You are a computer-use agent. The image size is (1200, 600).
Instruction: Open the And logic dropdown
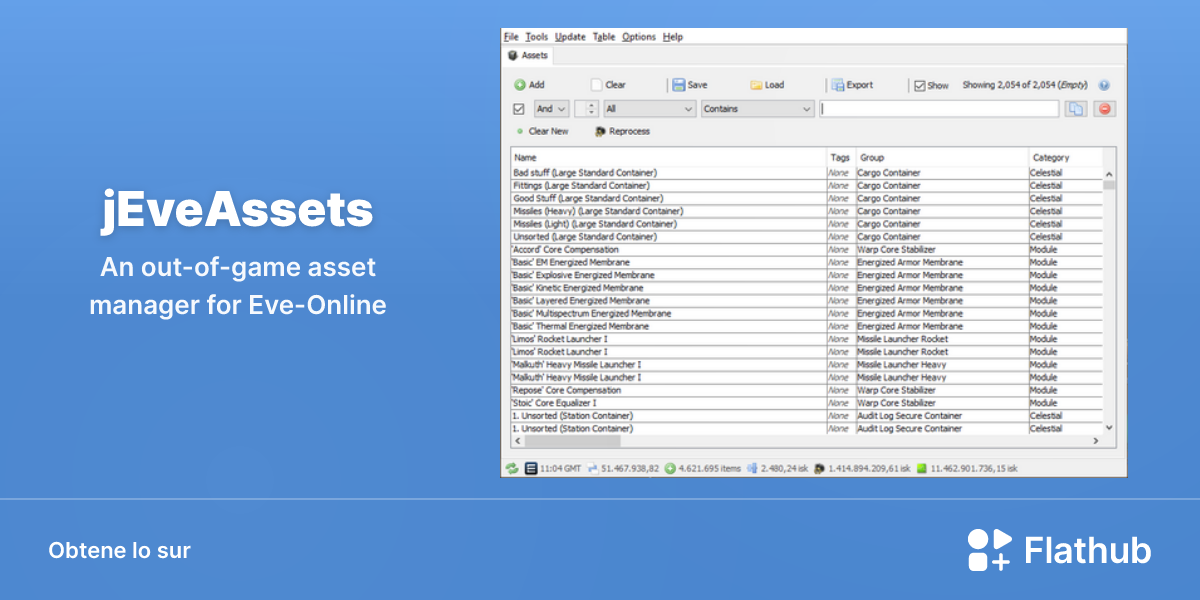[551, 109]
